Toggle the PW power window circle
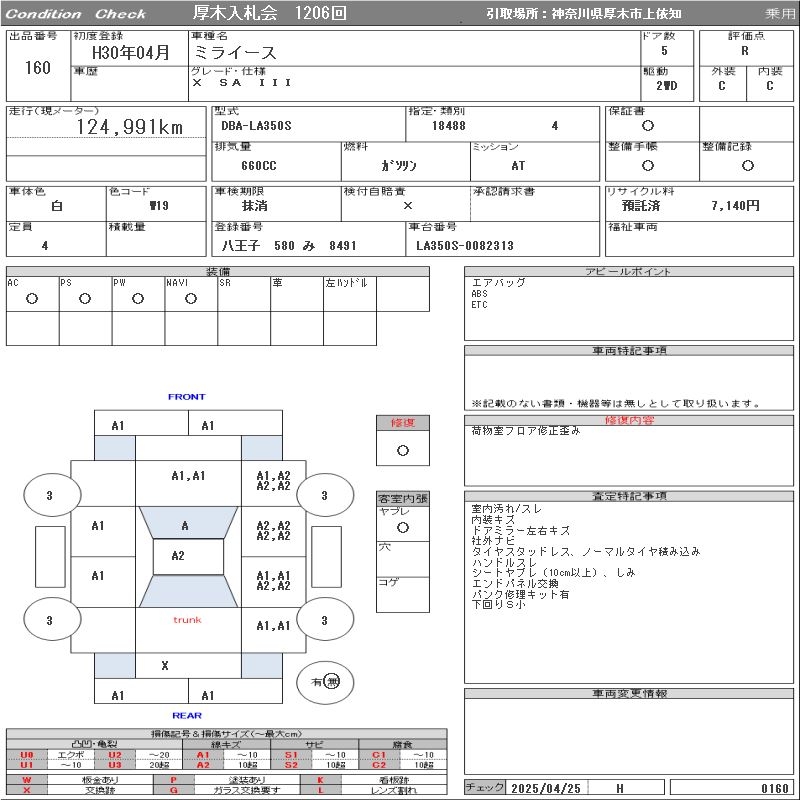800x800 pixels. [x=138, y=298]
